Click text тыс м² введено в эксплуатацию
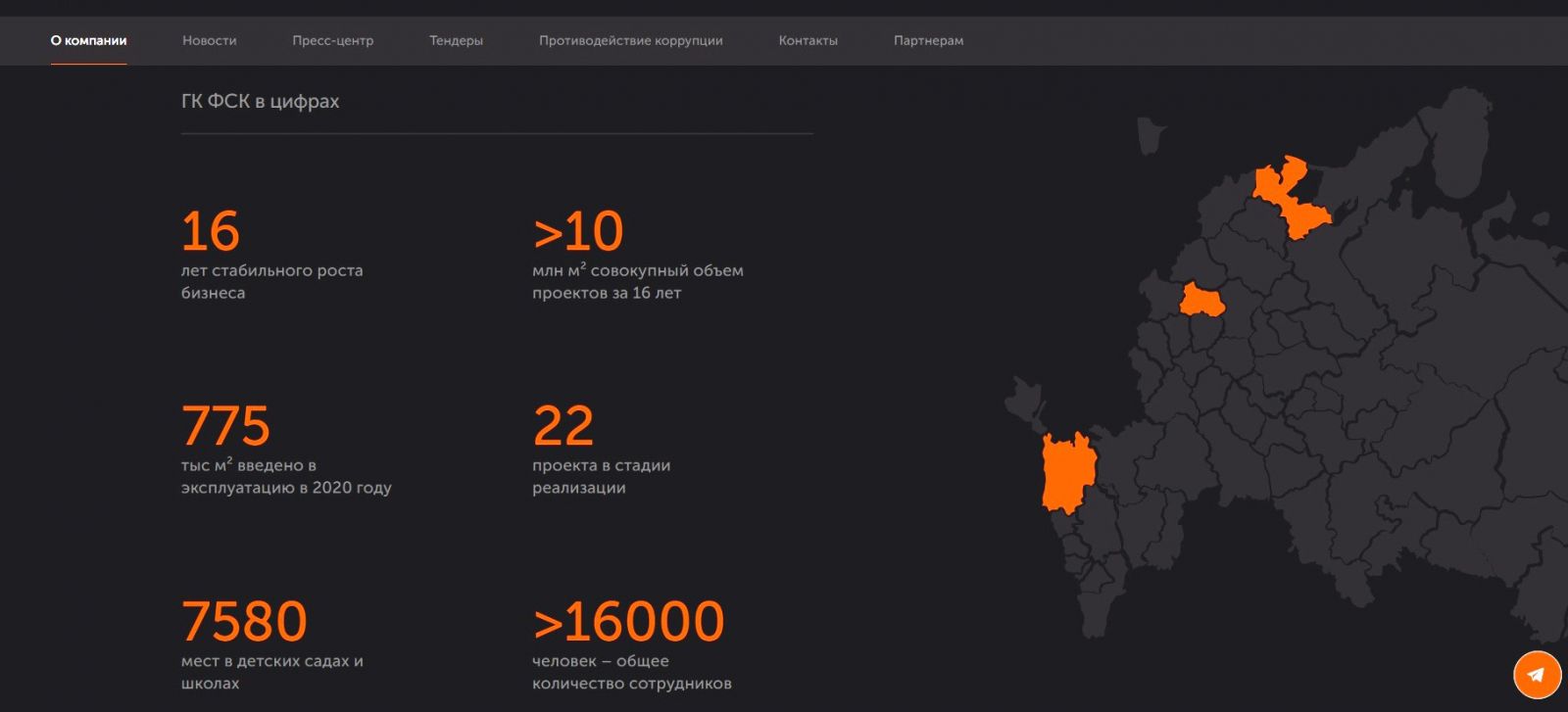Screen dimensions: 1568x712 coord(286,476)
